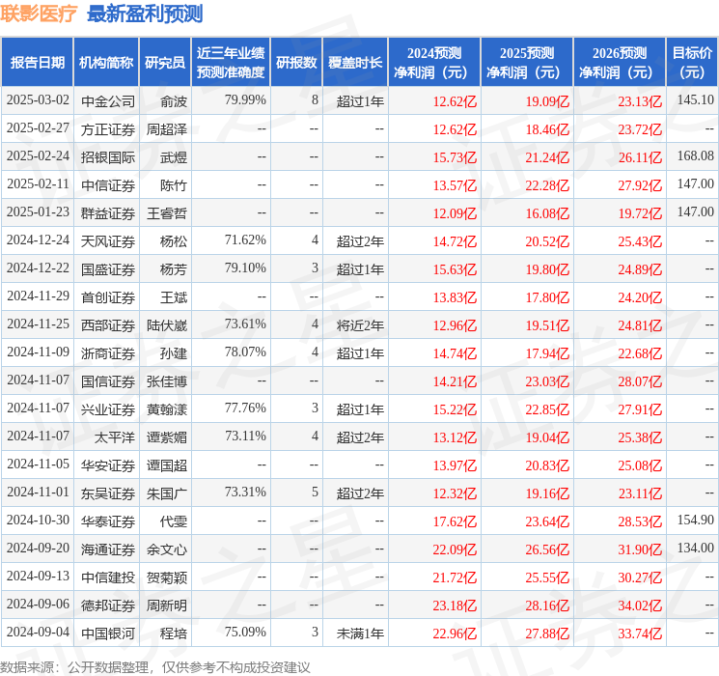Click the 2024预测净利润 header
The height and width of the screenshot is (676, 719).
point(434,62)
